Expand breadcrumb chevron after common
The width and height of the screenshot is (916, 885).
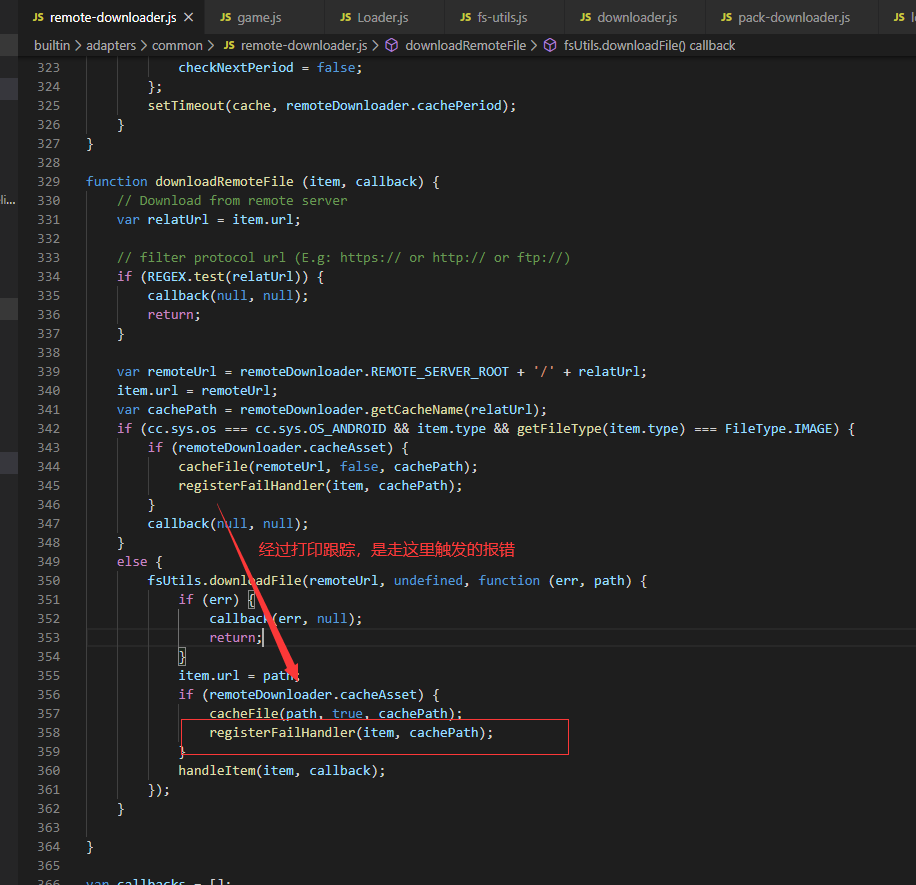[211, 46]
